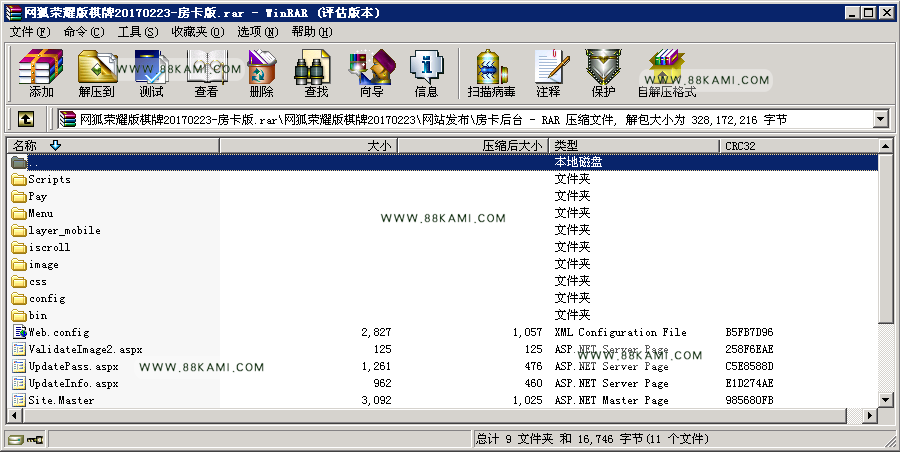The image size is (900, 452).
Task: Select the UpdatePass.aspx file icon
Action: point(19,366)
